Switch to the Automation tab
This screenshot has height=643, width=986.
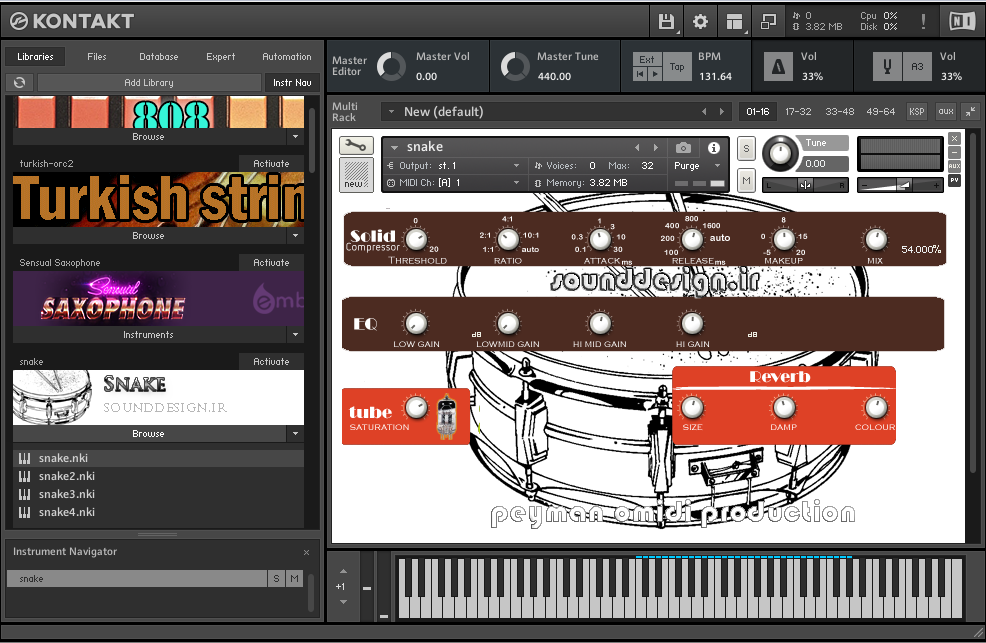click(x=287, y=57)
